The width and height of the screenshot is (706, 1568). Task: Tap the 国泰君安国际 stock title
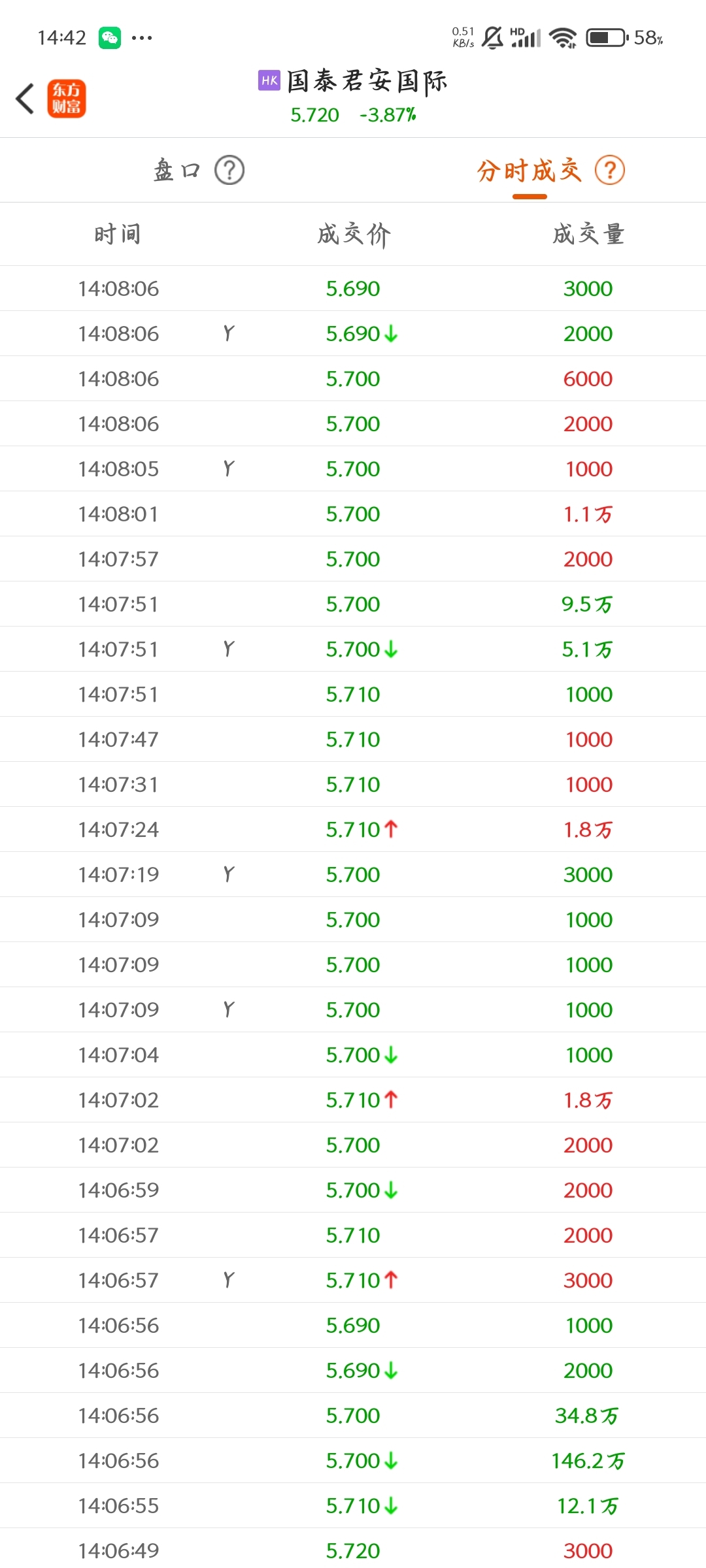coord(367,81)
